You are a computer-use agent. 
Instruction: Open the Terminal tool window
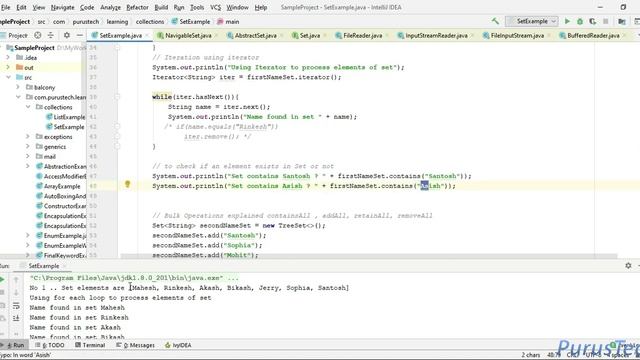tap(90, 345)
